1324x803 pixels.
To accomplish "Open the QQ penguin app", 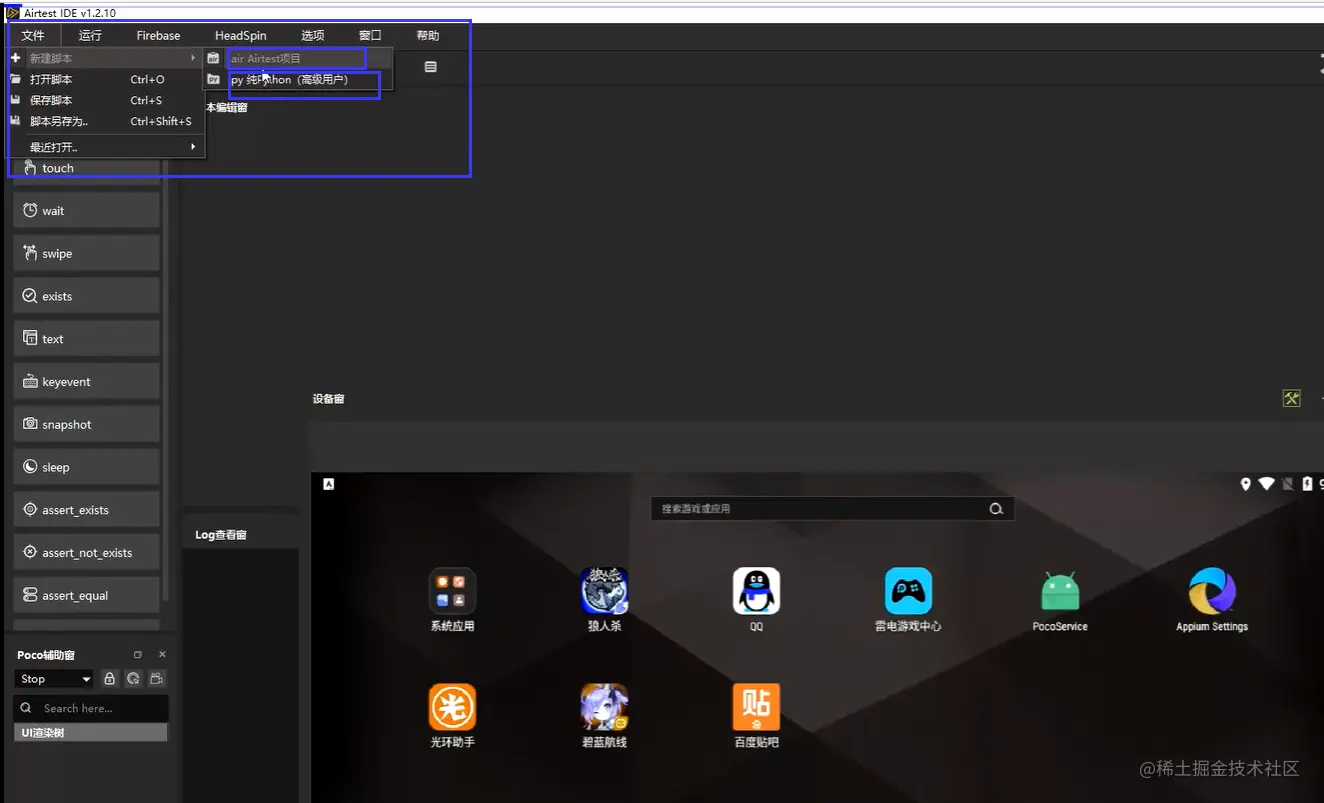I will click(x=756, y=592).
